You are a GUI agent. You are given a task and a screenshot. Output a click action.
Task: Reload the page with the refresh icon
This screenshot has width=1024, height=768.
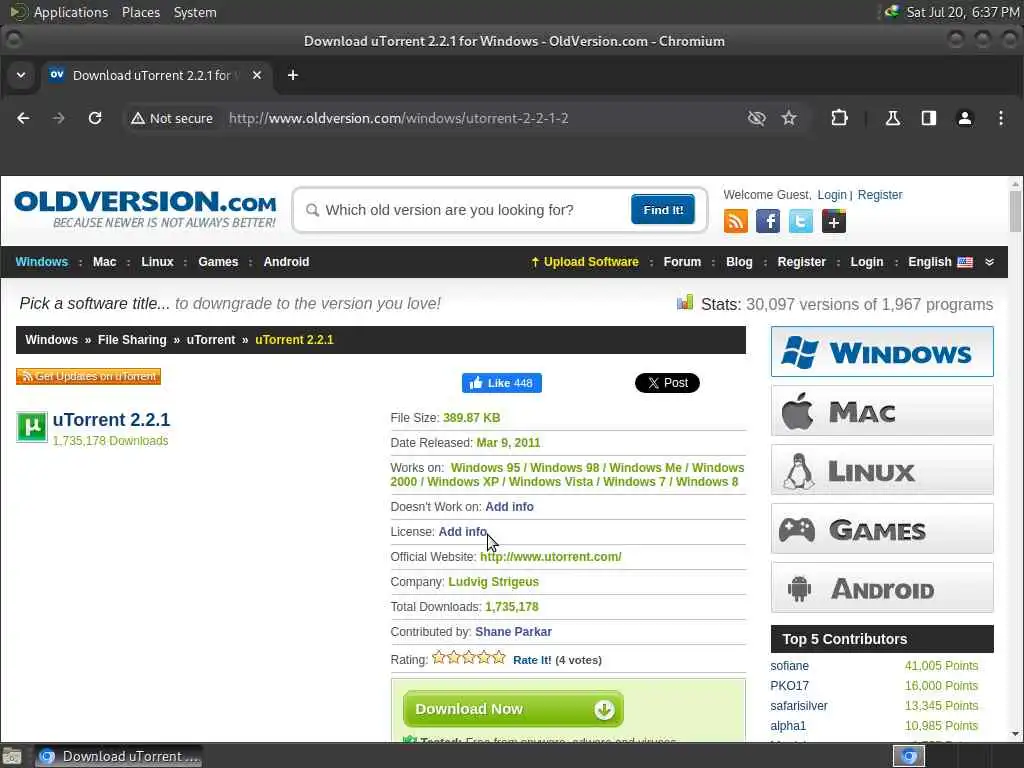pos(95,118)
